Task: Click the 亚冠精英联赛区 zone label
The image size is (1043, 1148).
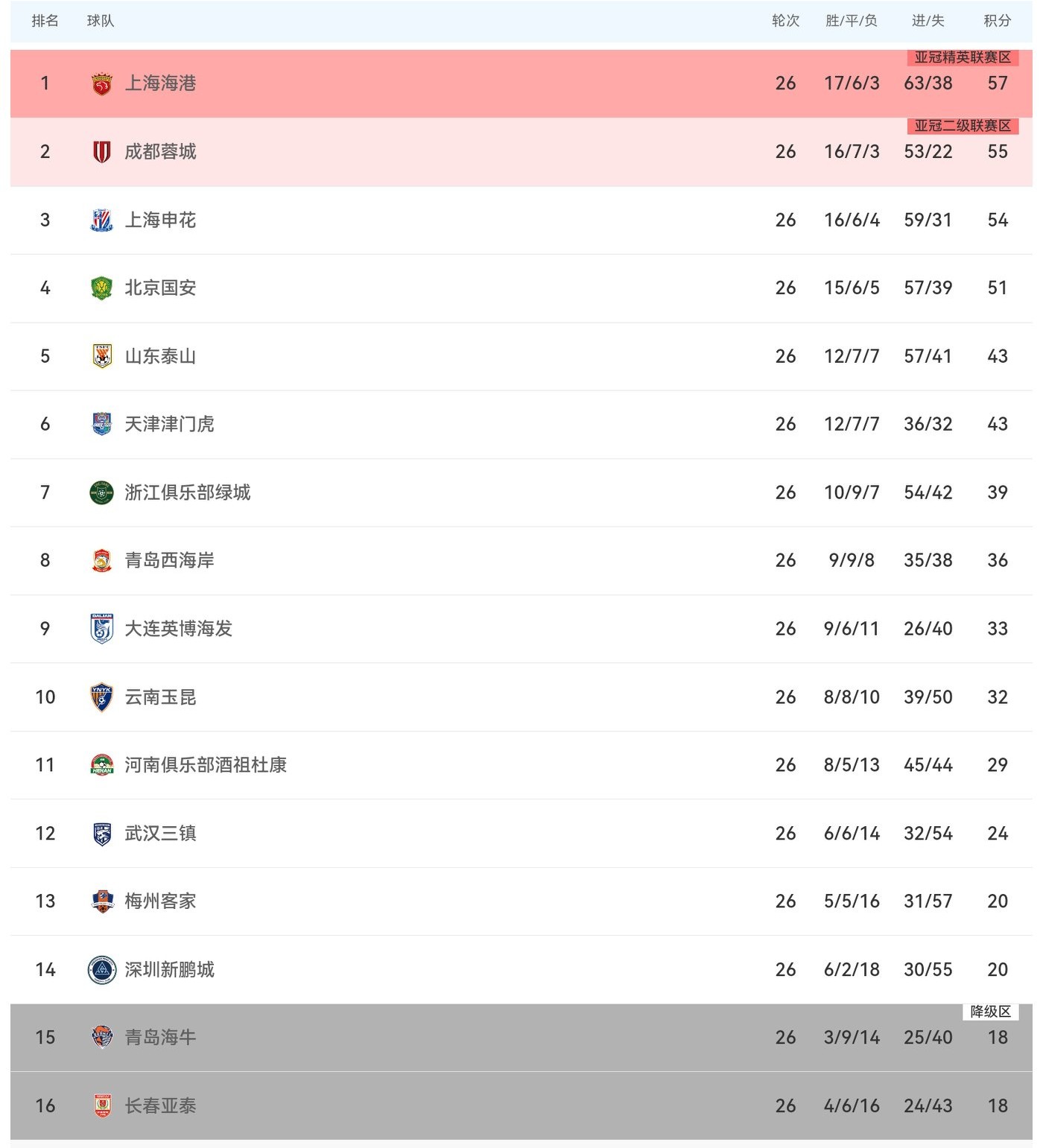Action: 963,57
